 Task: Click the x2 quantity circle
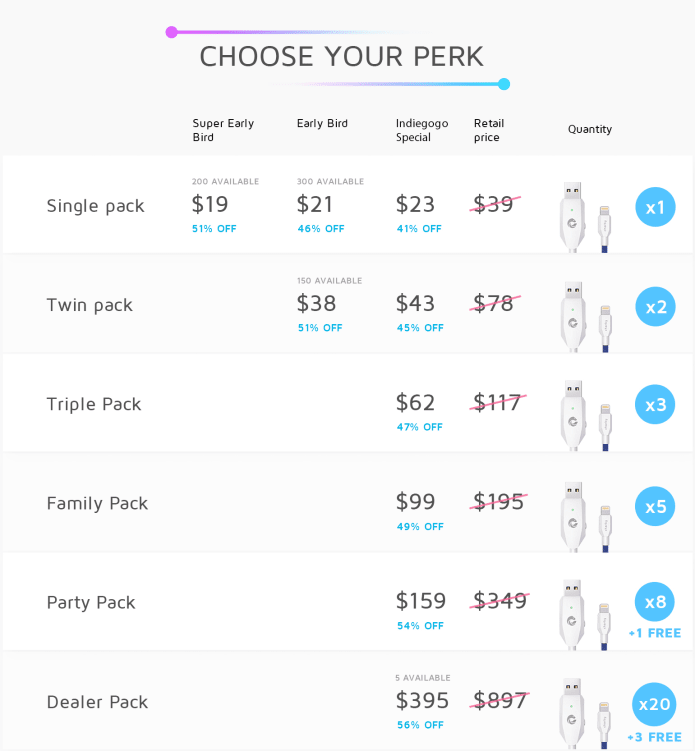(655, 307)
